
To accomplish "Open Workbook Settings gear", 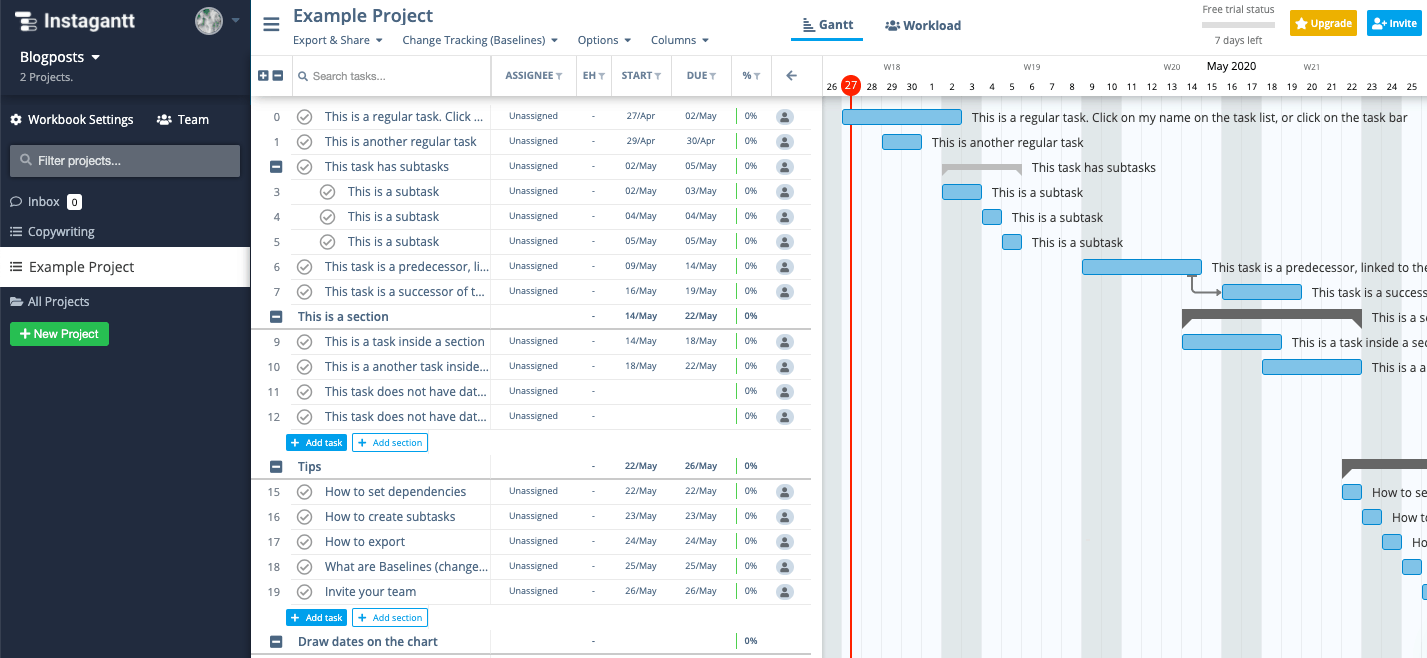I will [16, 119].
